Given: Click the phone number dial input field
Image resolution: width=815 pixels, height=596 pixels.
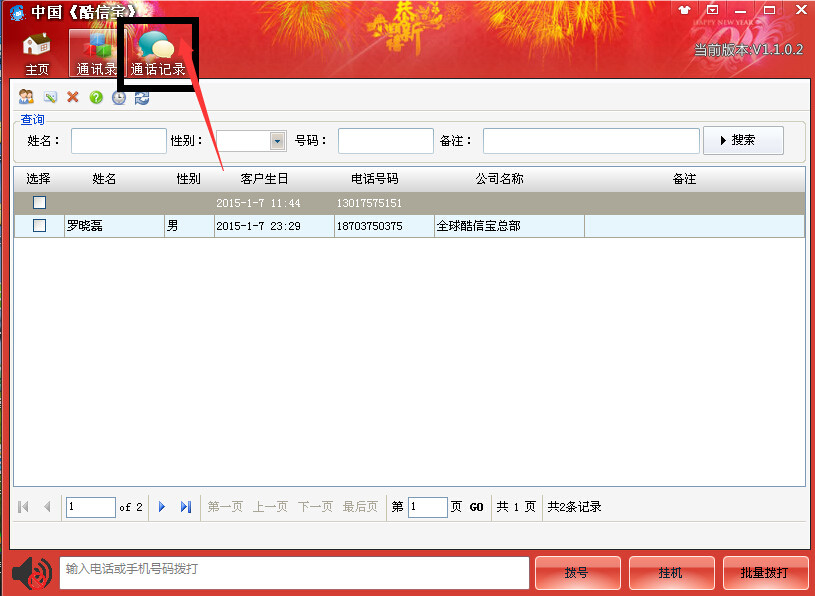Looking at the screenshot, I should coord(294,573).
